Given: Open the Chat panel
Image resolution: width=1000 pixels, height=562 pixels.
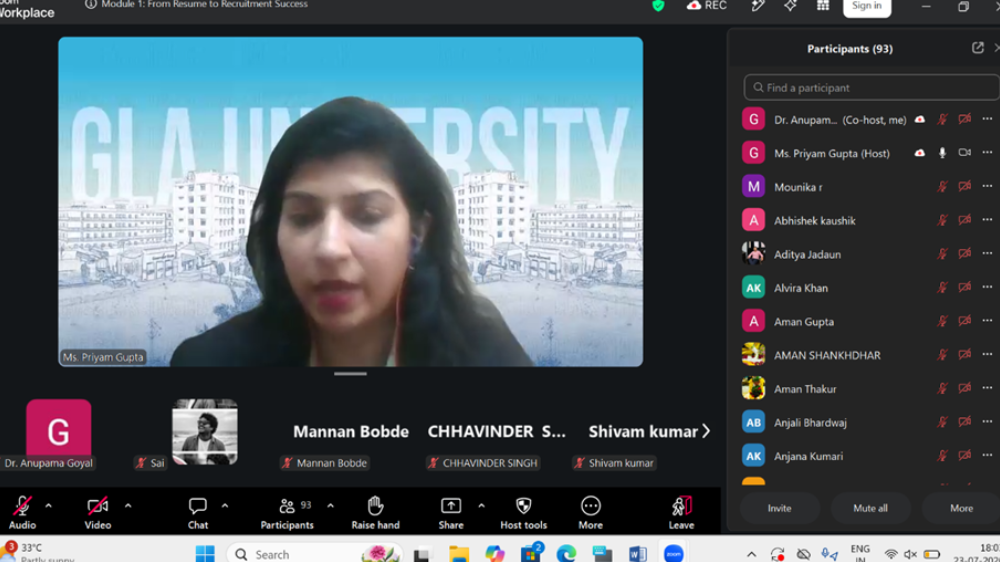Looking at the screenshot, I should click(198, 512).
